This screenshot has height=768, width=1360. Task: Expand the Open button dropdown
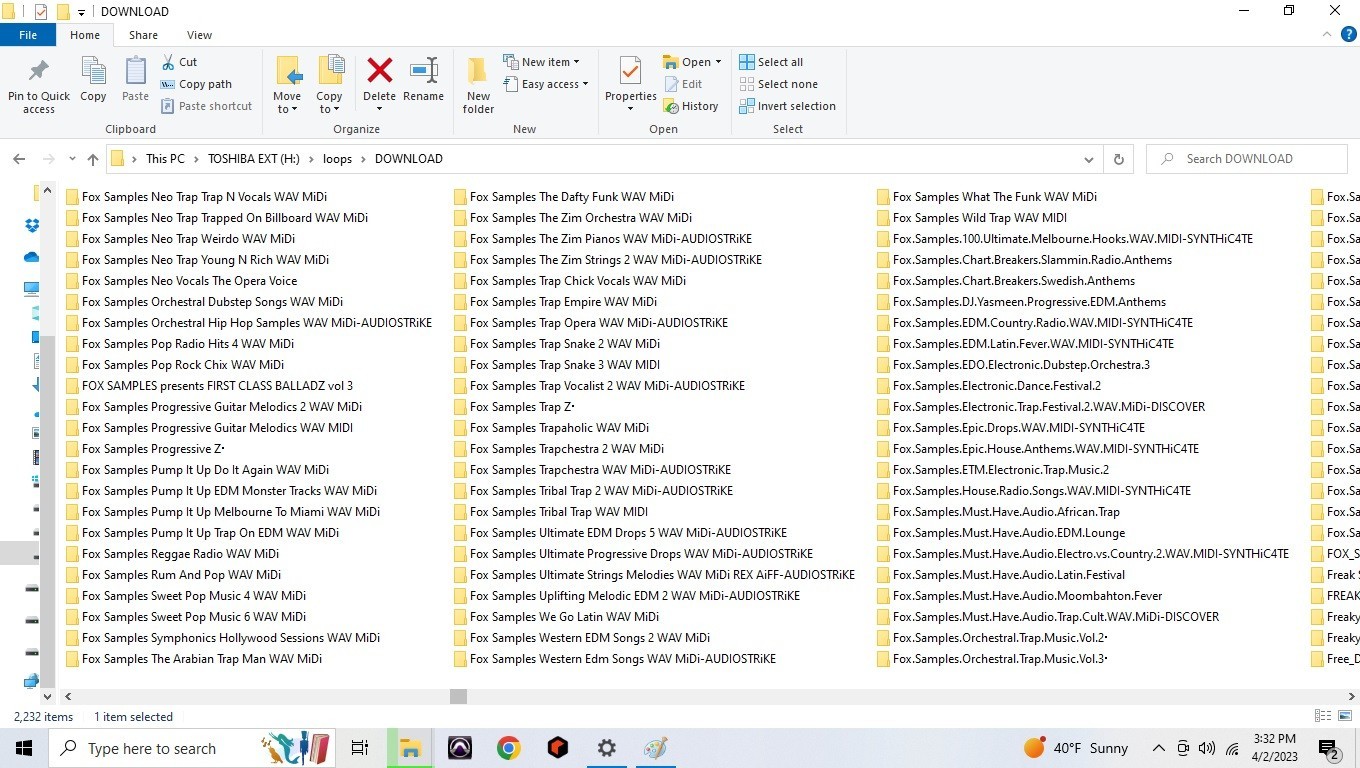pyautogui.click(x=718, y=62)
